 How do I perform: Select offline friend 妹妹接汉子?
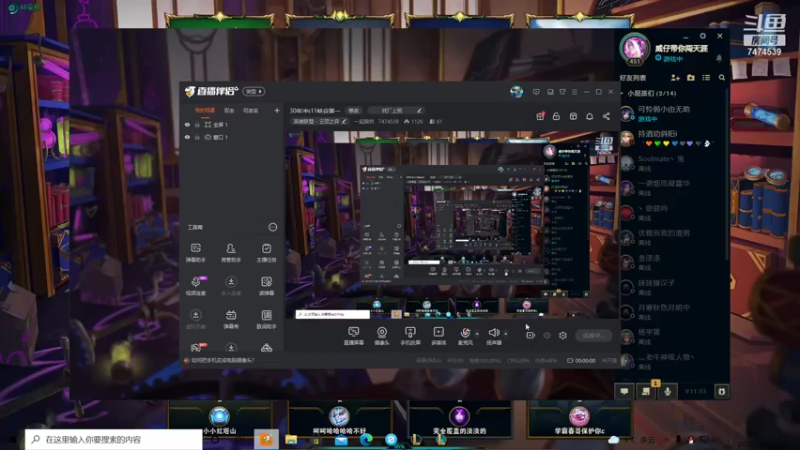pyautogui.click(x=671, y=287)
